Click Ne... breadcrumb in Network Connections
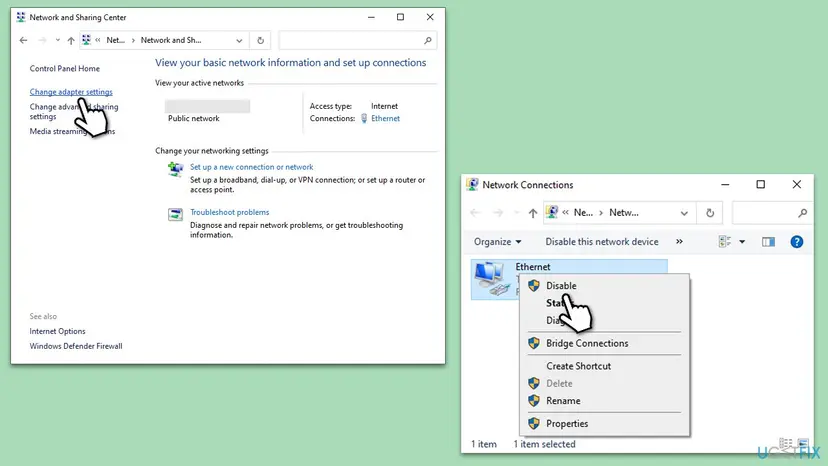Viewport: 828px width, 466px height. point(583,212)
